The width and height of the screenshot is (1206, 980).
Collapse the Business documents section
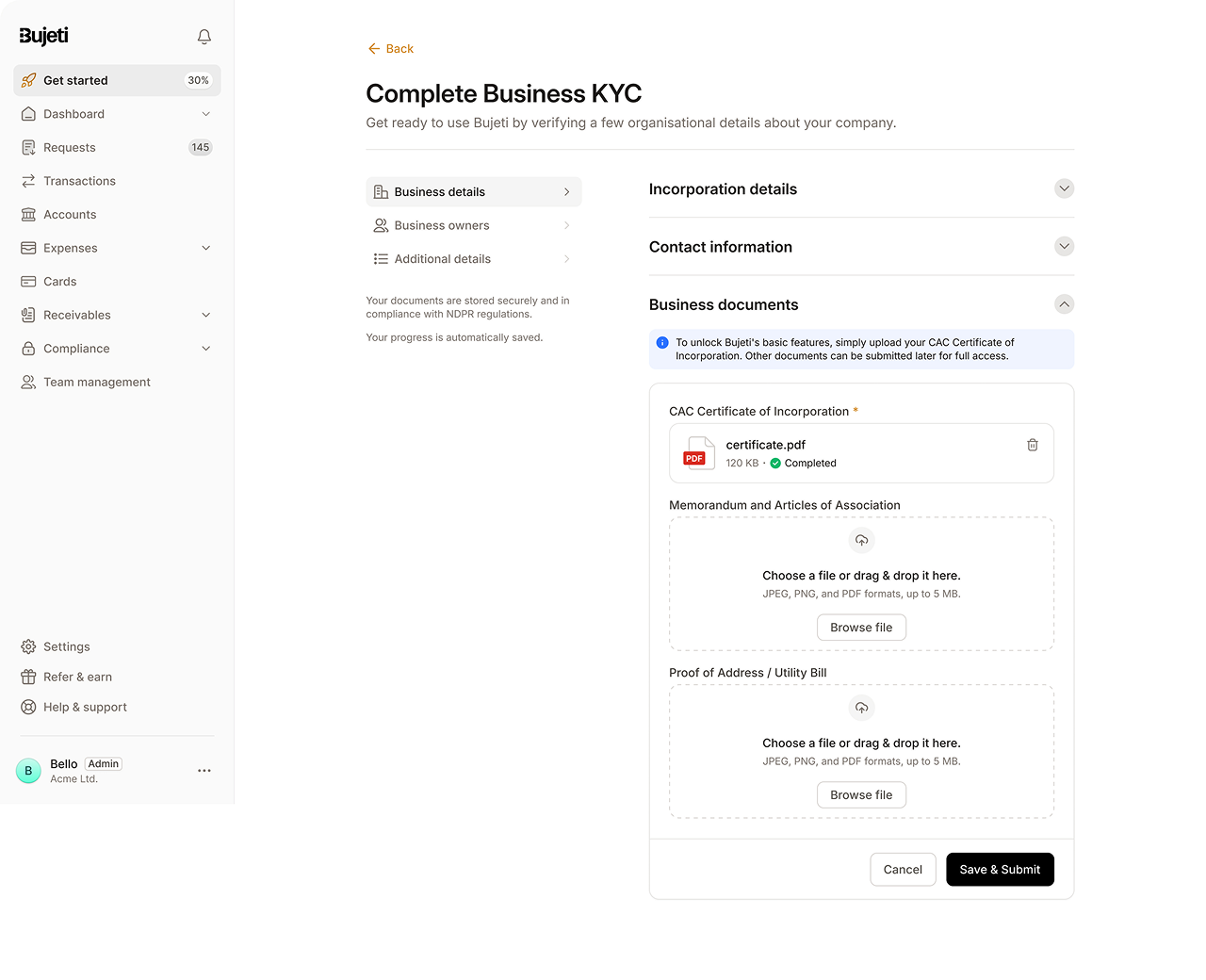1064,304
